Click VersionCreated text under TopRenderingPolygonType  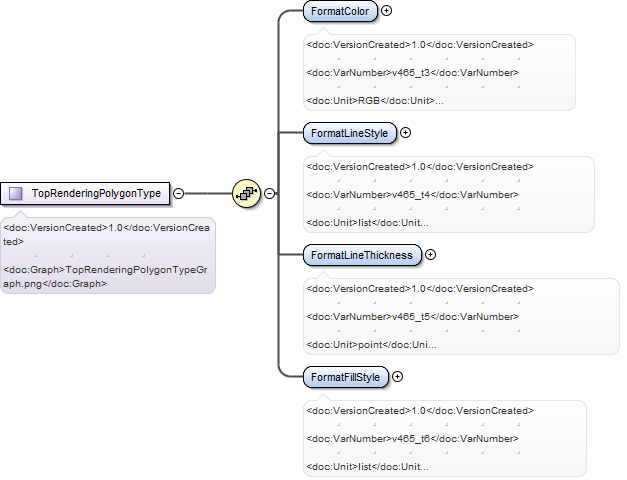point(106,235)
